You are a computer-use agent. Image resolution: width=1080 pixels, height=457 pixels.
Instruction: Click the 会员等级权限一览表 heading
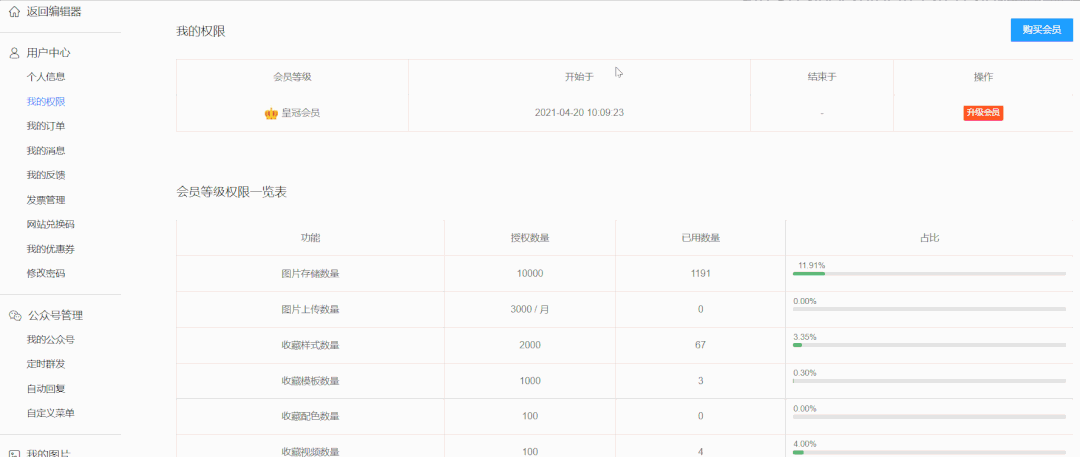click(x=231, y=192)
